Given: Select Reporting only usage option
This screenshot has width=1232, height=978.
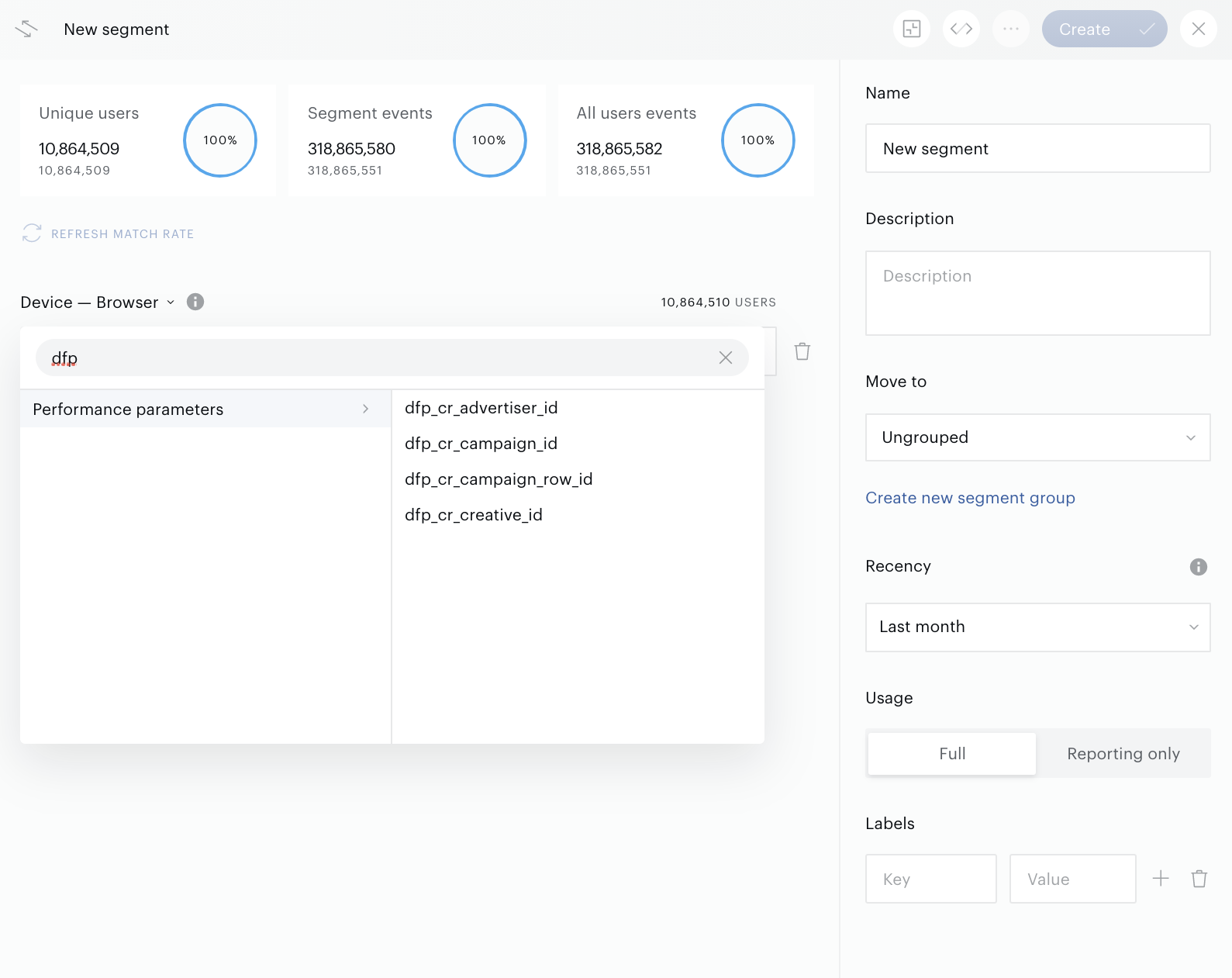Looking at the screenshot, I should click(x=1123, y=753).
